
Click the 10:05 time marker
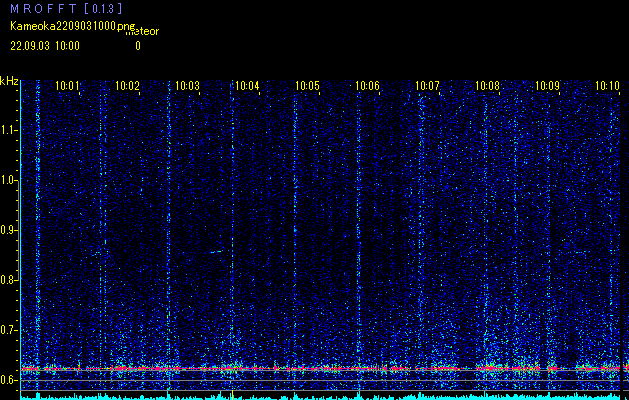point(307,86)
